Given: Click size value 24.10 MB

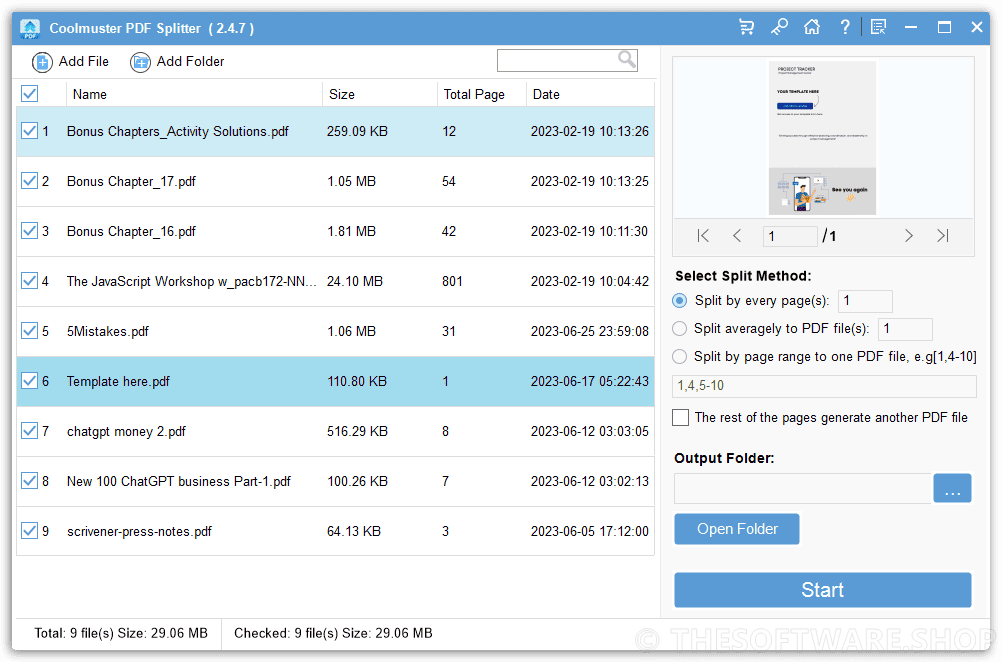Looking at the screenshot, I should (355, 281).
